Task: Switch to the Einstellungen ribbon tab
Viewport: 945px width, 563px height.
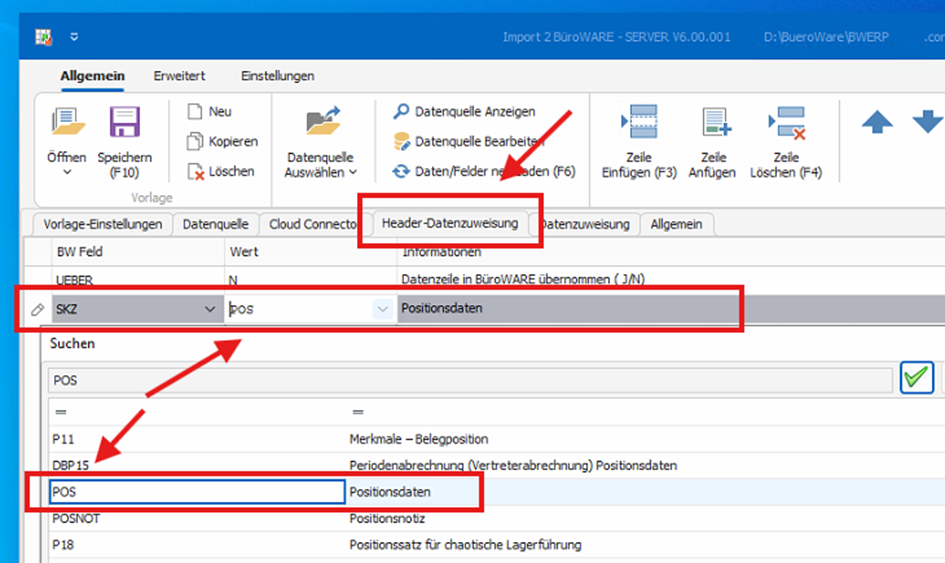Action: pyautogui.click(x=278, y=76)
